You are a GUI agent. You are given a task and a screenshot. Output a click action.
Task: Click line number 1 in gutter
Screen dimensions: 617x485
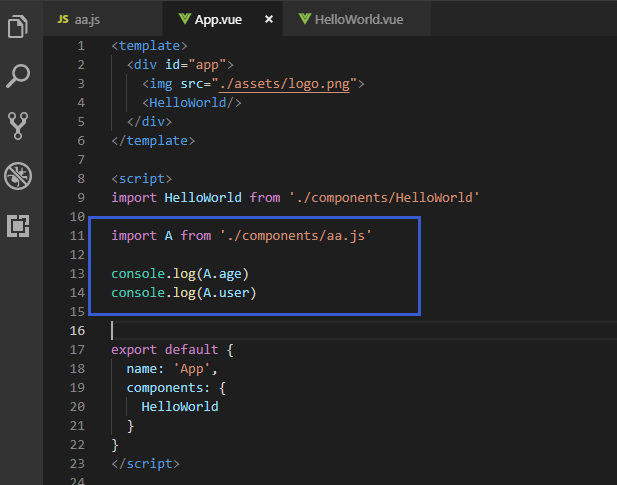pos(81,46)
